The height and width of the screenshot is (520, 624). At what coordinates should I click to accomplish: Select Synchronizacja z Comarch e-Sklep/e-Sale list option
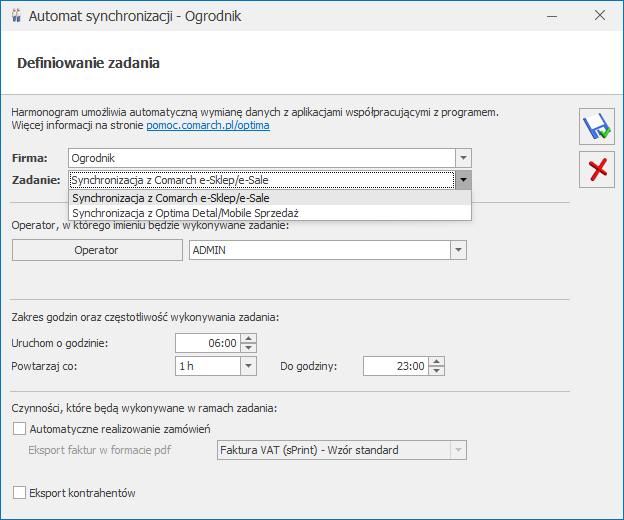[x=270, y=198]
